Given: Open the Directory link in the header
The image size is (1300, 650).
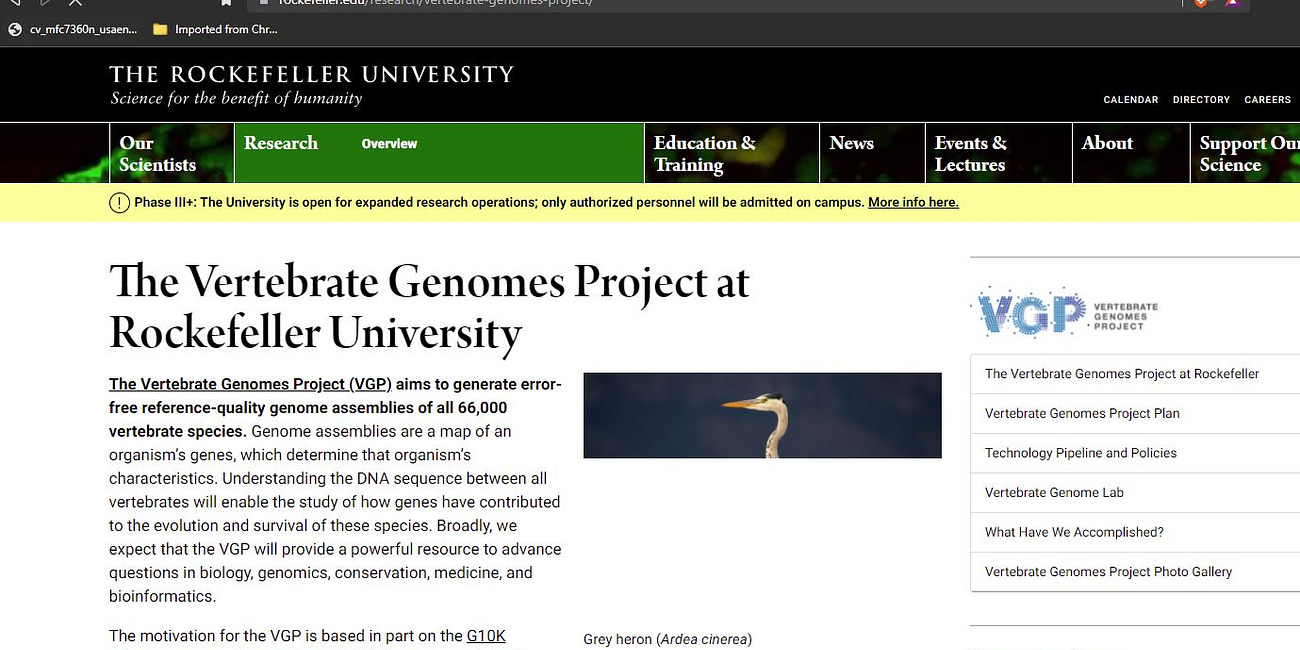Looking at the screenshot, I should tap(1201, 100).
